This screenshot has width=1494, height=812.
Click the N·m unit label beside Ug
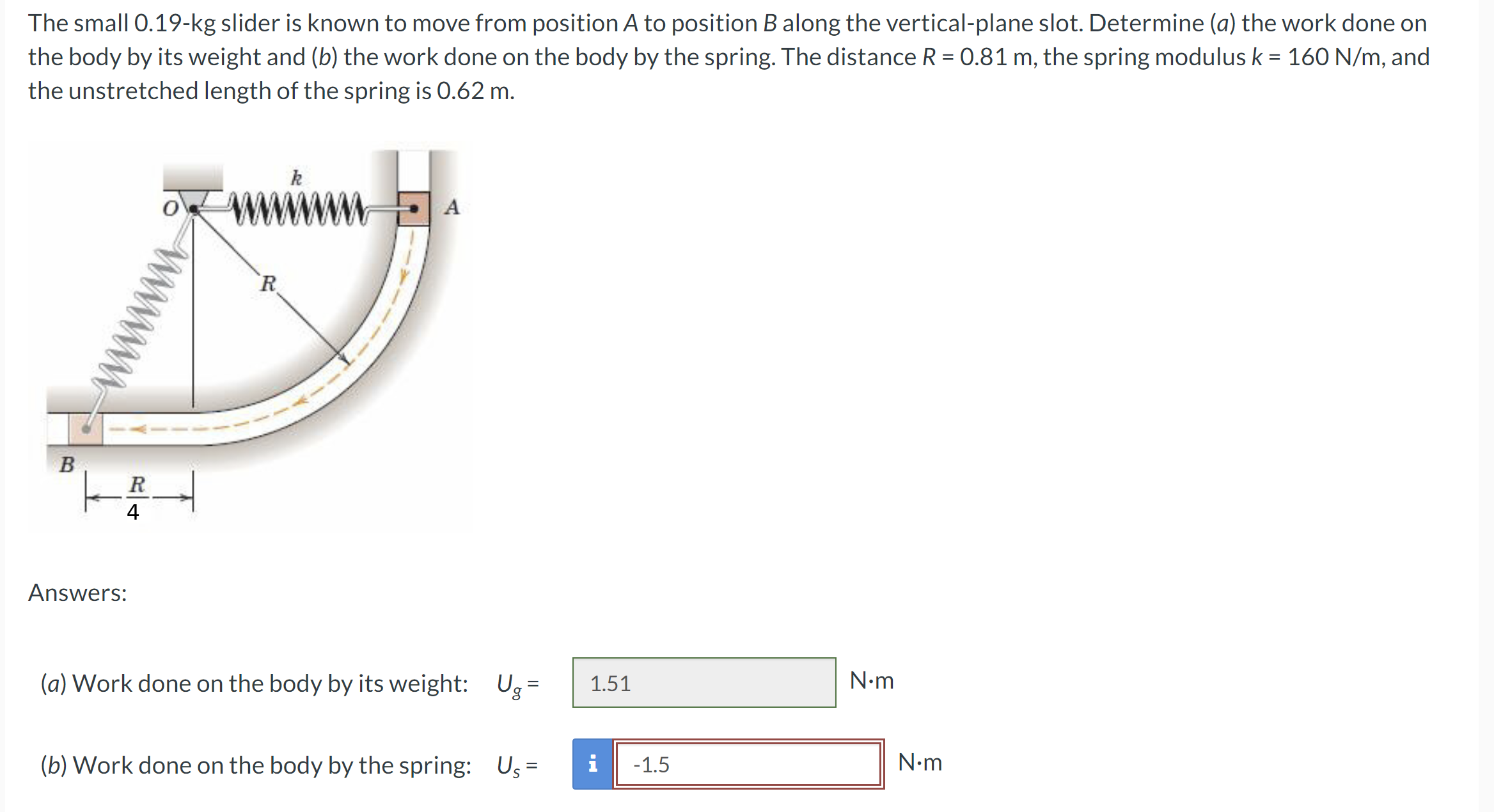coord(871,680)
